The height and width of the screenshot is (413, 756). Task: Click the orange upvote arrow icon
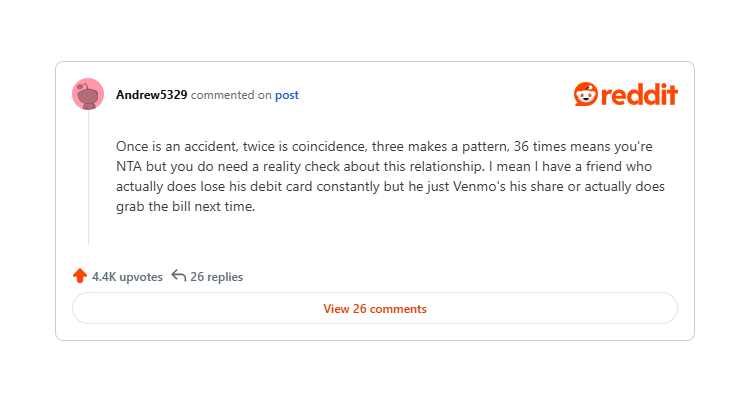pyautogui.click(x=80, y=276)
